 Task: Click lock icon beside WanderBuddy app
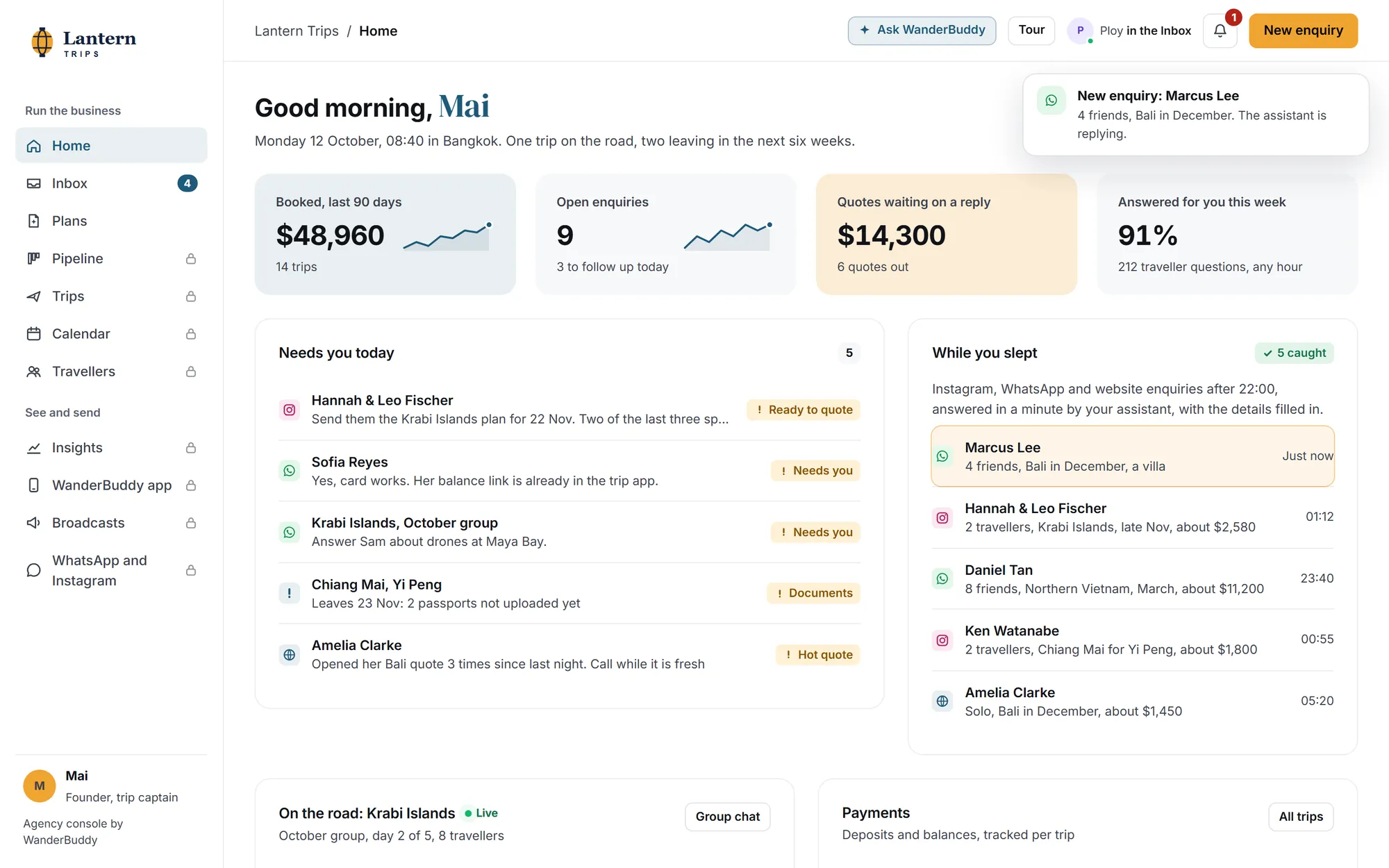point(191,485)
